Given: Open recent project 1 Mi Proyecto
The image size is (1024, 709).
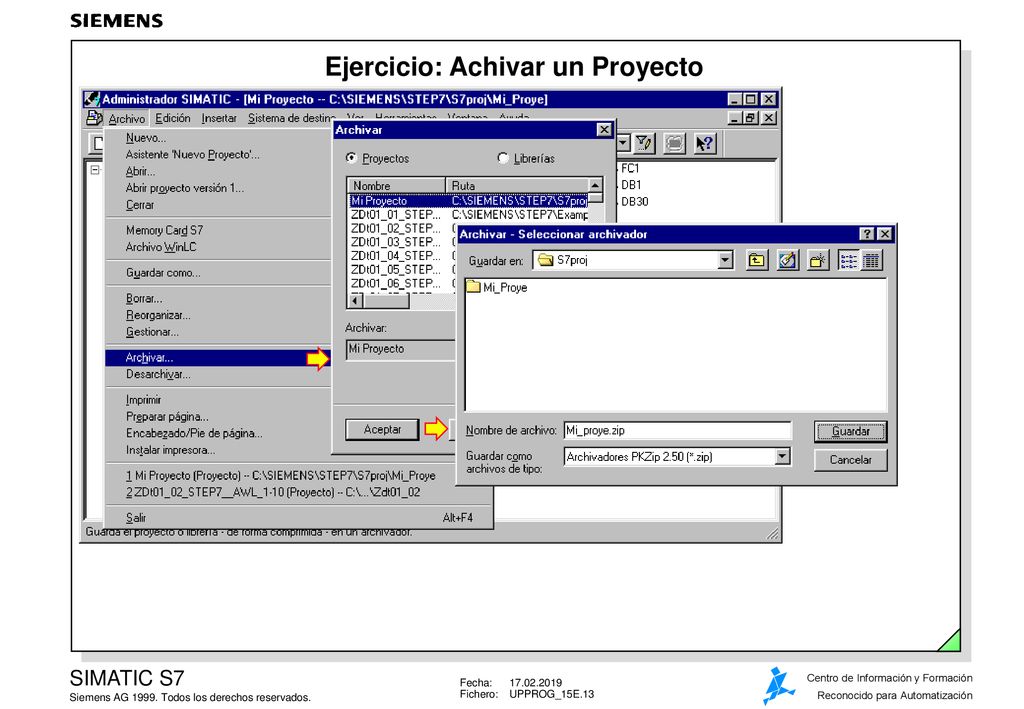Looking at the screenshot, I should [281, 476].
